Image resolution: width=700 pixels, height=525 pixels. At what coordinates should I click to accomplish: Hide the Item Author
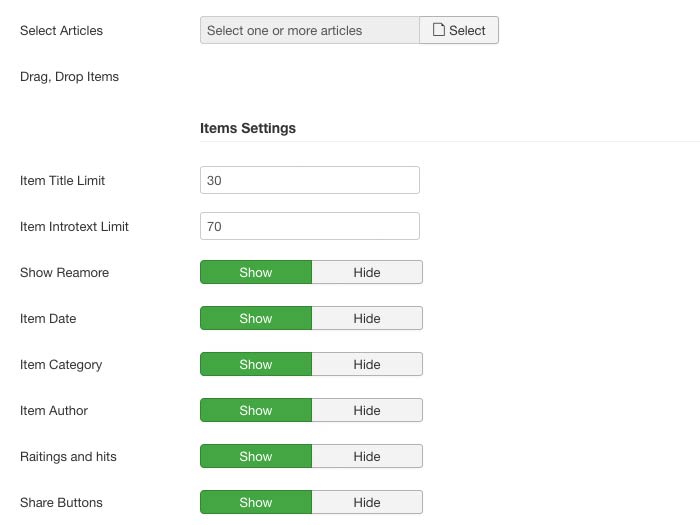367,410
